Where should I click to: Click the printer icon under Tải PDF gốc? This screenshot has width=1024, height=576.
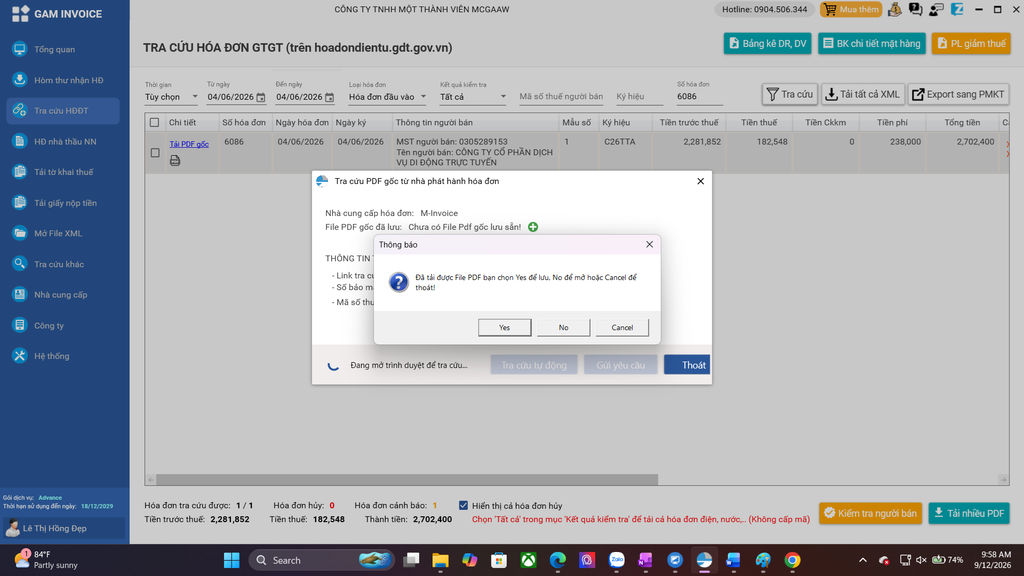[x=175, y=161]
